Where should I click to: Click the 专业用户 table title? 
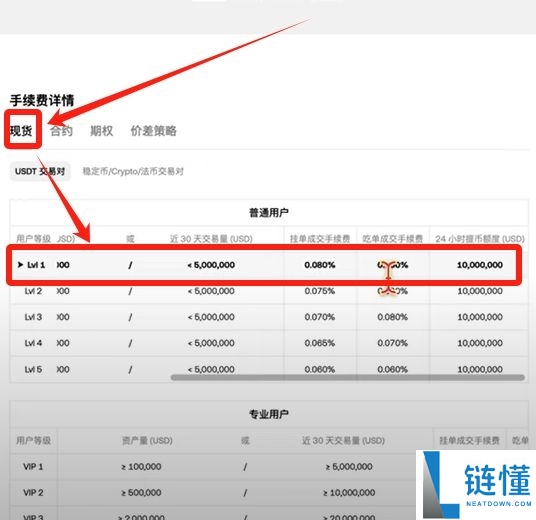click(x=269, y=414)
